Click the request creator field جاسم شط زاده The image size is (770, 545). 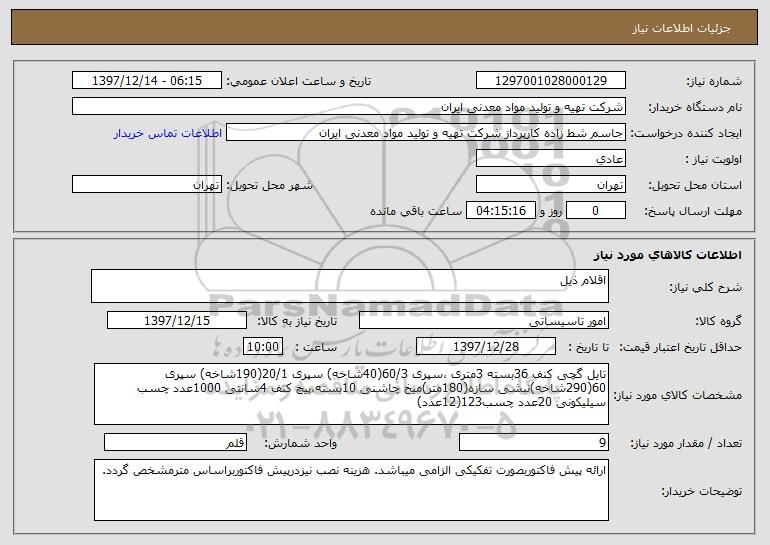coord(426,133)
